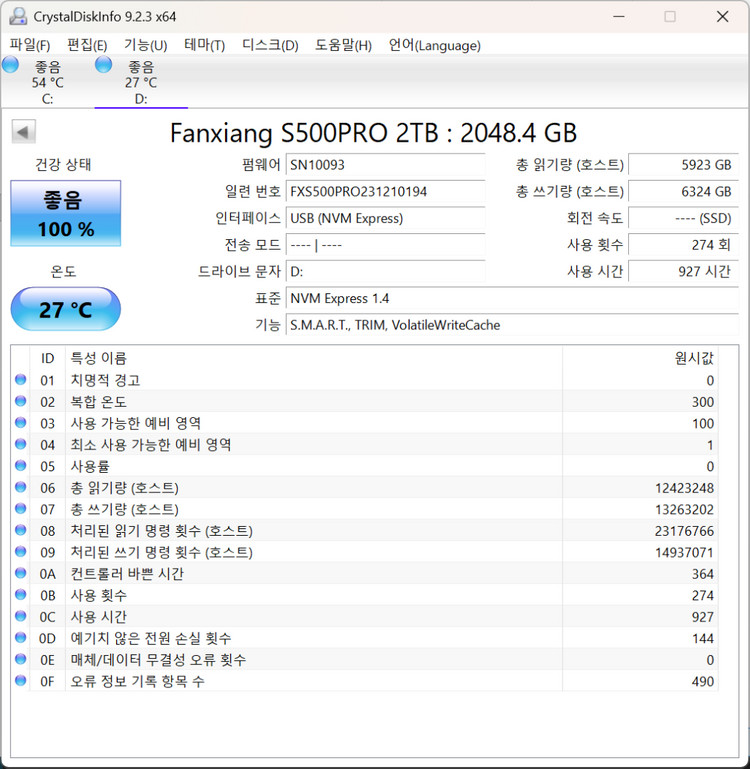Click the rotation rate value ---- (SSD)
This screenshot has height=769, width=750.
pos(683,218)
